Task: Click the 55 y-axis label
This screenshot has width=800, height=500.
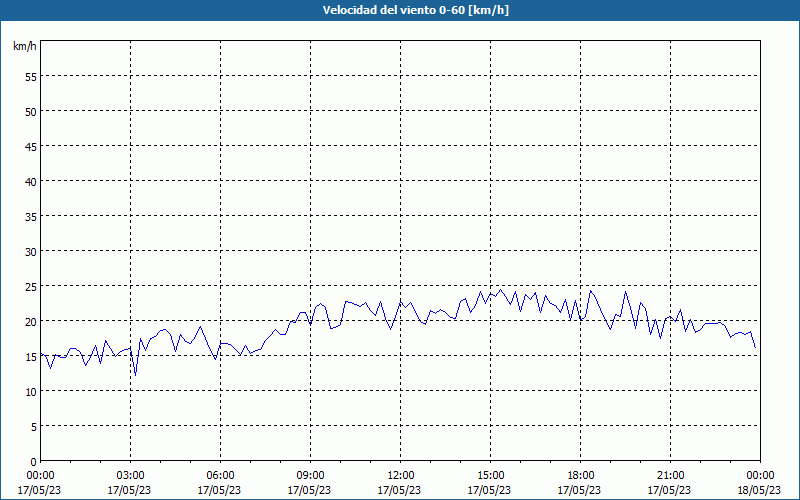Action: (x=31, y=77)
